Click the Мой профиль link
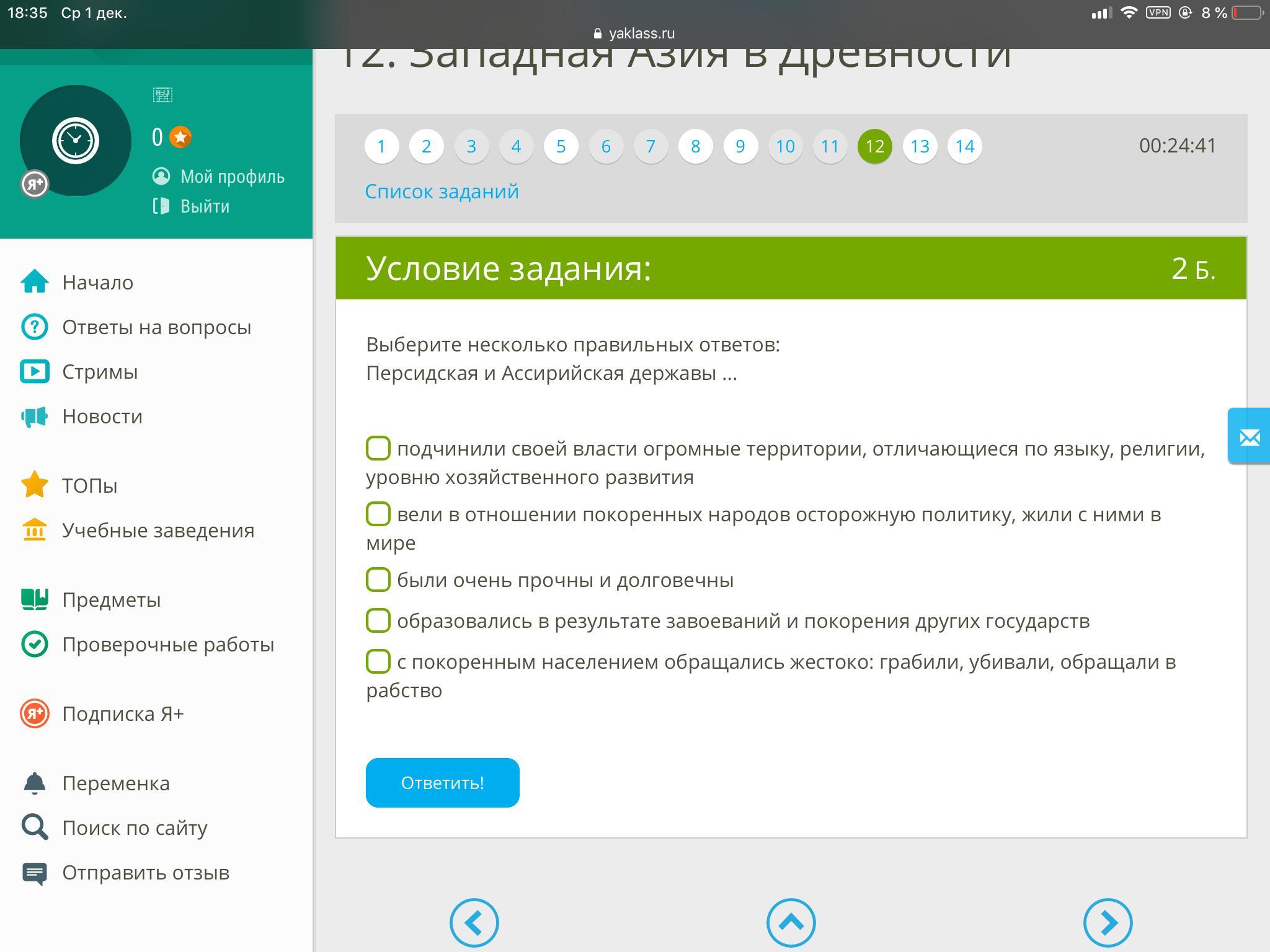The width and height of the screenshot is (1270, 952). click(x=232, y=177)
